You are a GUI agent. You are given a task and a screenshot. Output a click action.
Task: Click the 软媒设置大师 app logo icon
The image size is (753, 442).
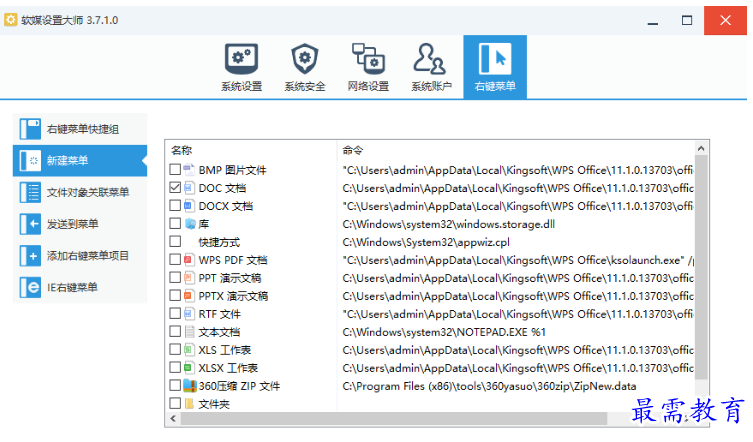point(11,20)
